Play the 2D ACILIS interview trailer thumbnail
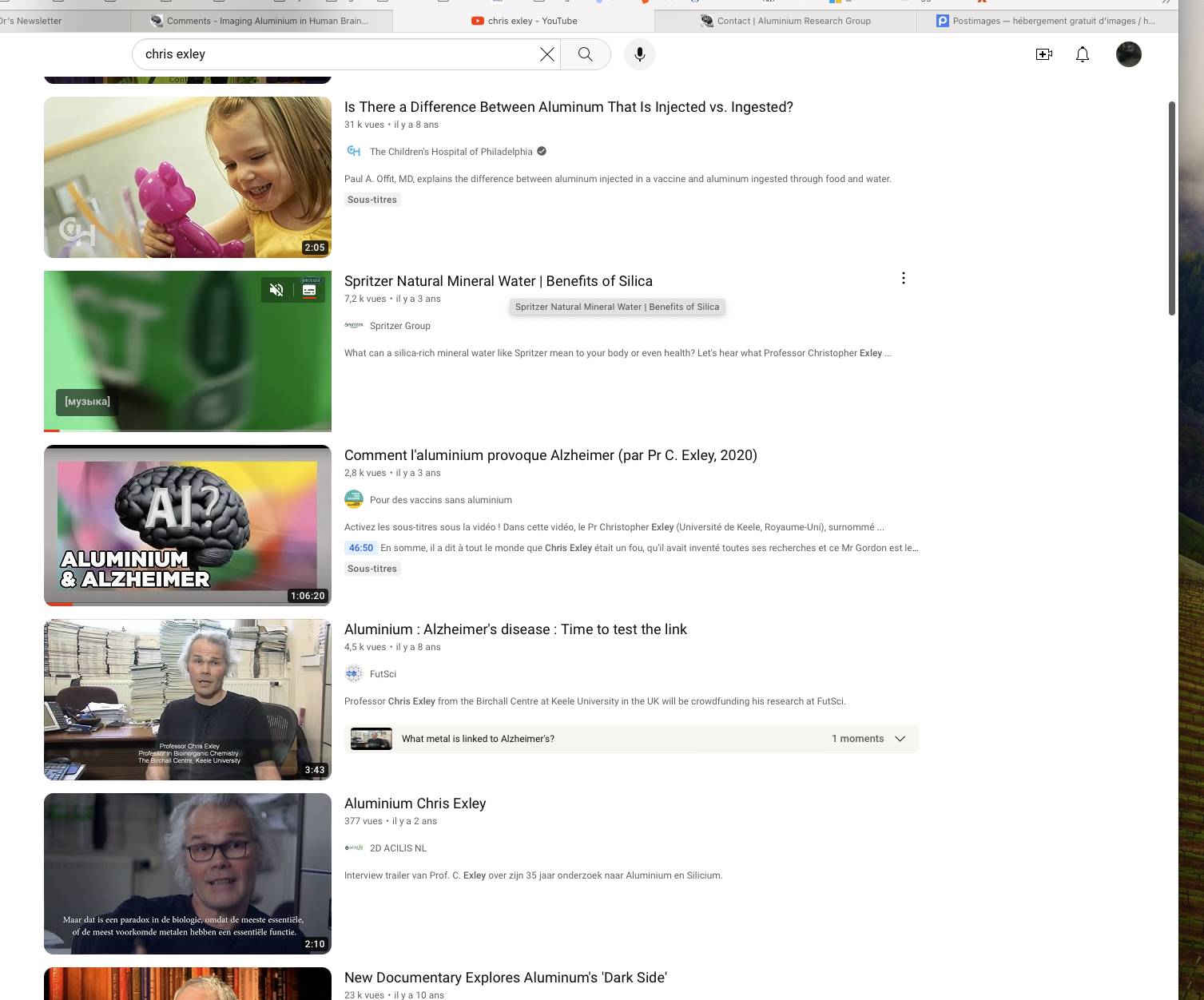Image resolution: width=1204 pixels, height=1000 pixels. 188,874
